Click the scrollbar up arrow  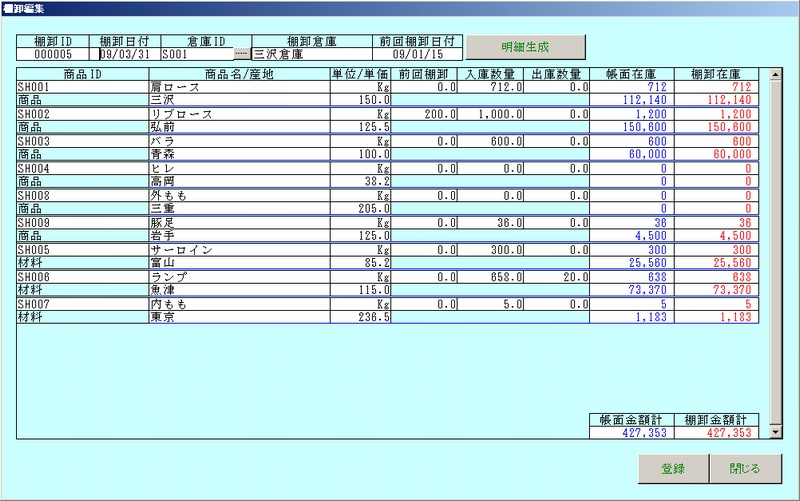coord(775,74)
